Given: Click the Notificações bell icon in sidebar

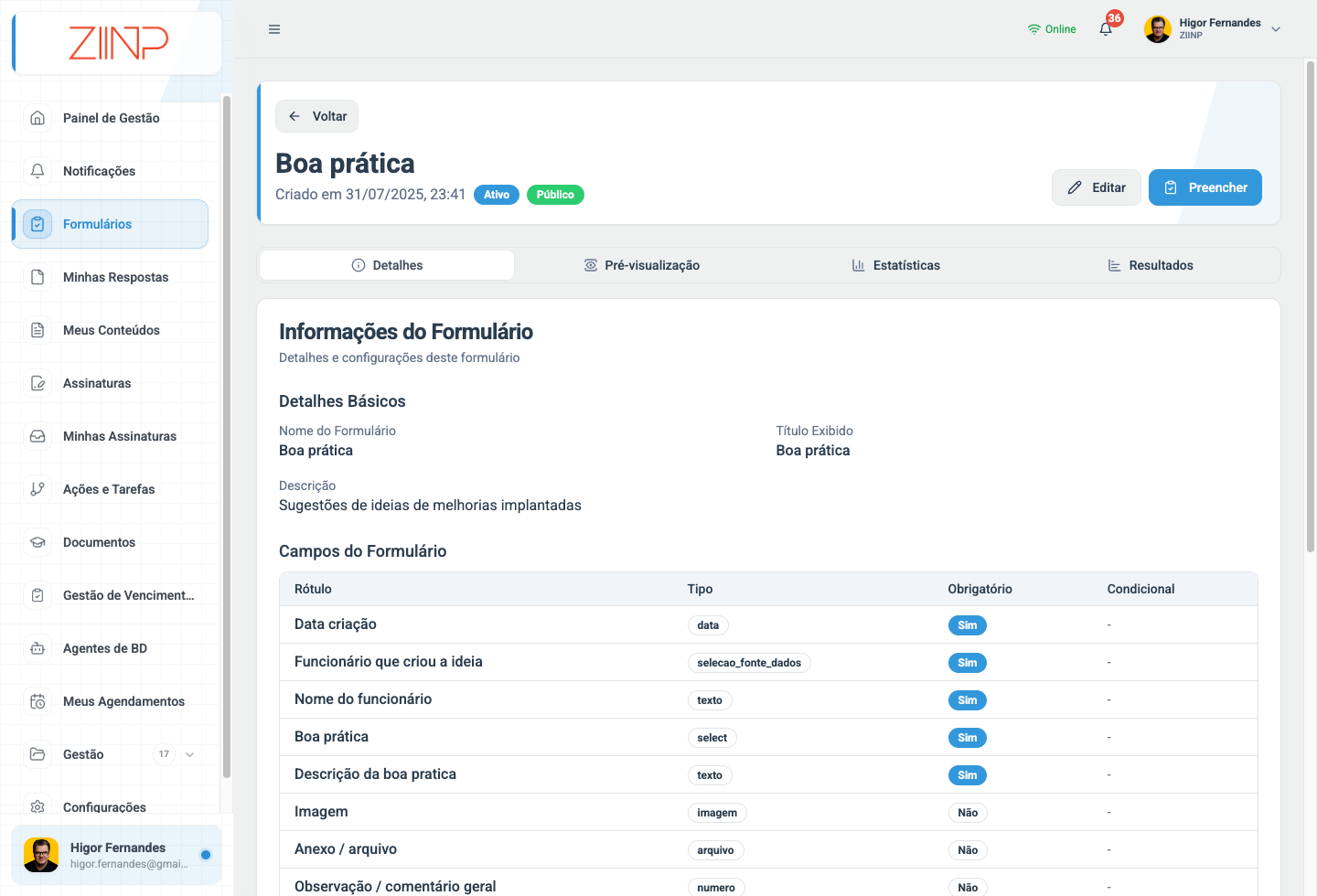Looking at the screenshot, I should coord(37,171).
